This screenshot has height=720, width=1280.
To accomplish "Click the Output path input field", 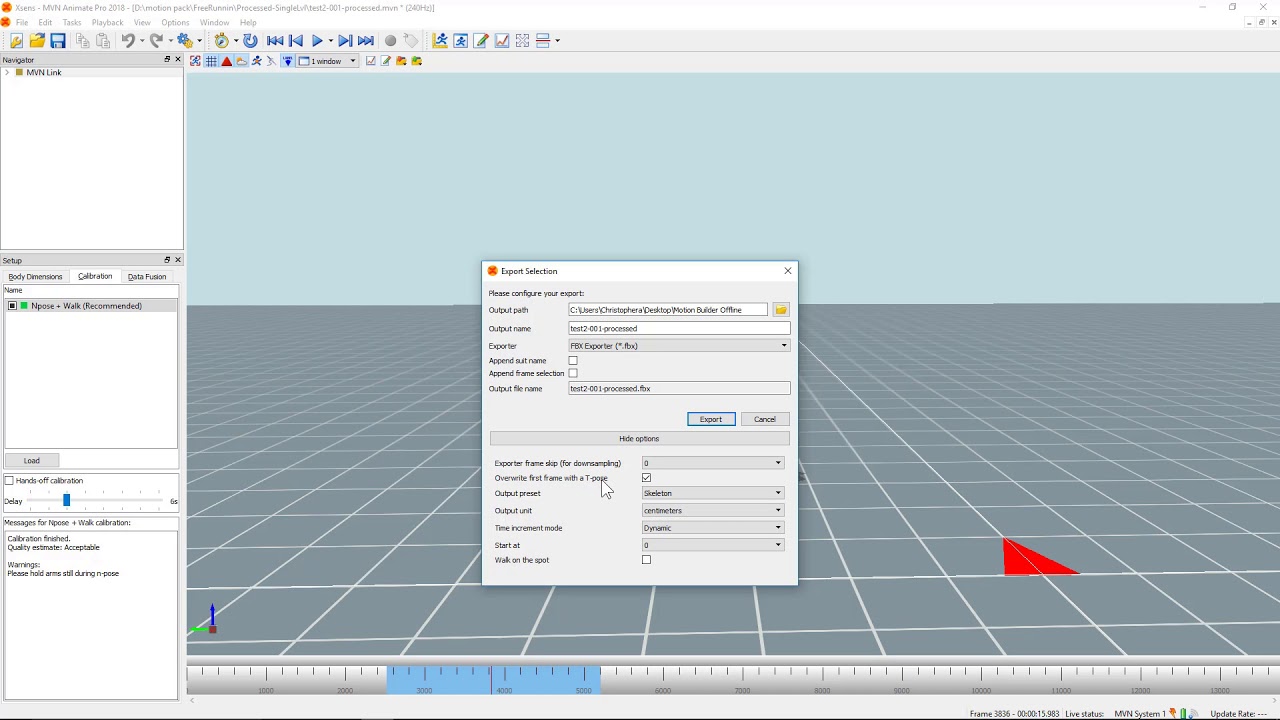I will pos(668,310).
